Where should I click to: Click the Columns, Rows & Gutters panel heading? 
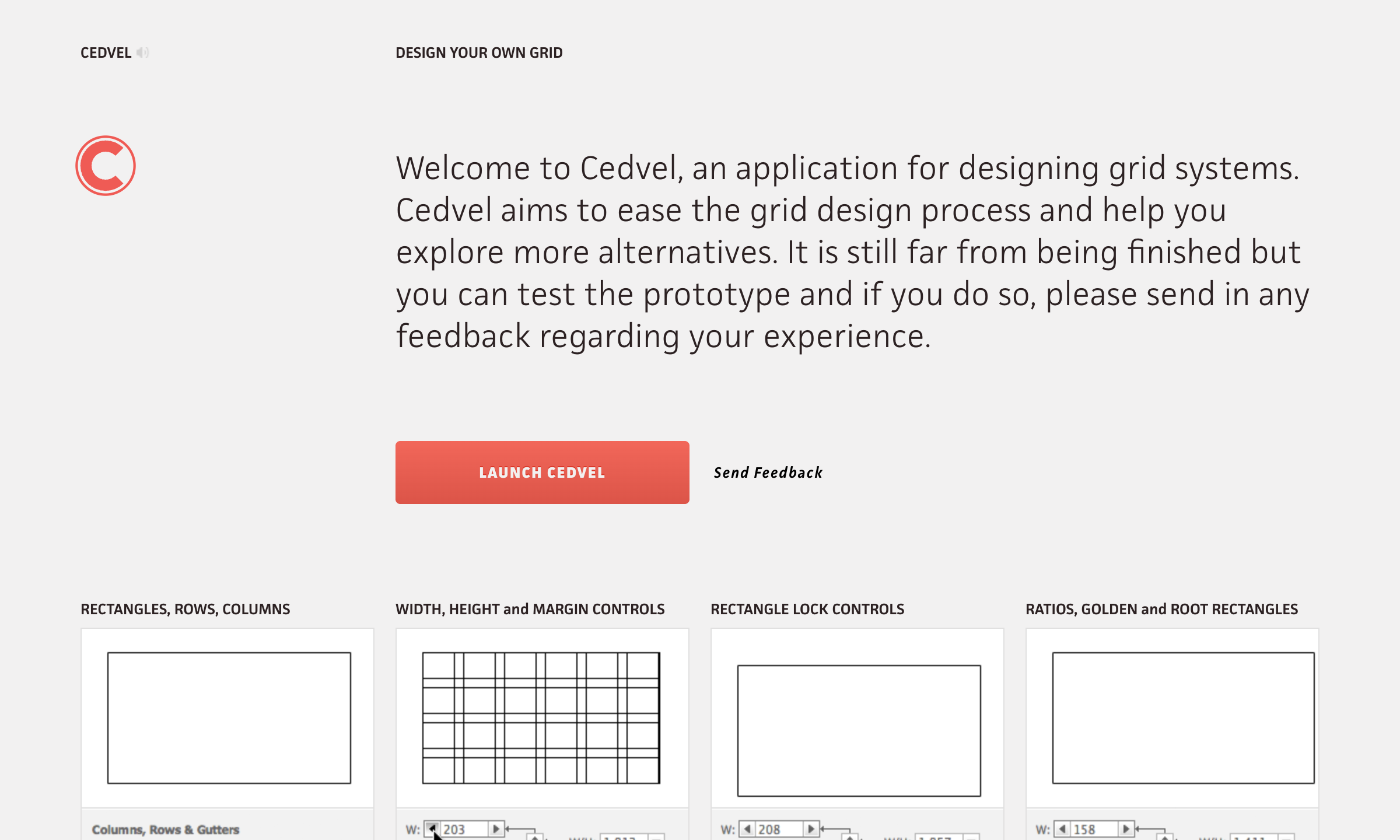166,829
